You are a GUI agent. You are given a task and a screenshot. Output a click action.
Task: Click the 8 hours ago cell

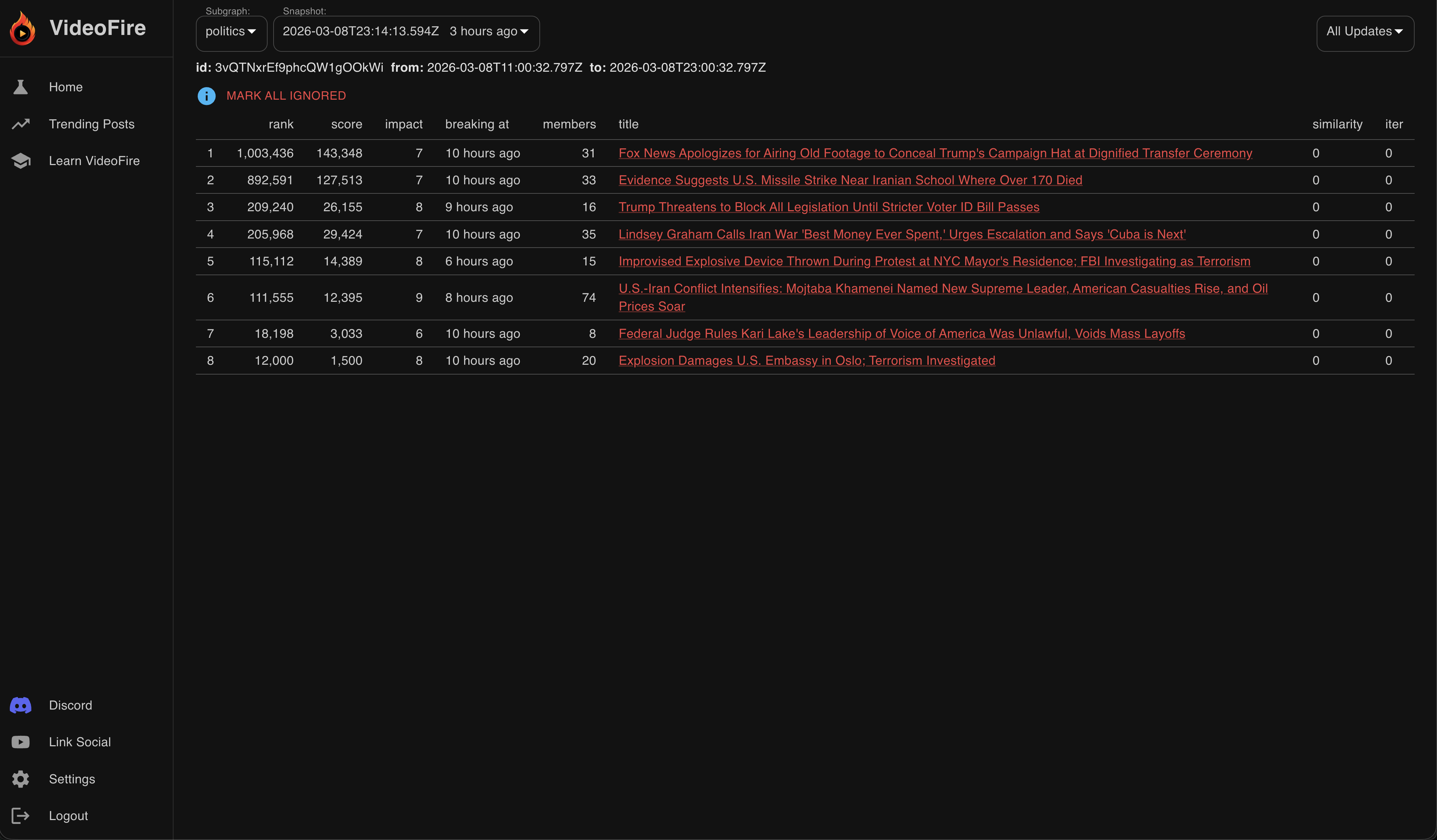coord(479,297)
